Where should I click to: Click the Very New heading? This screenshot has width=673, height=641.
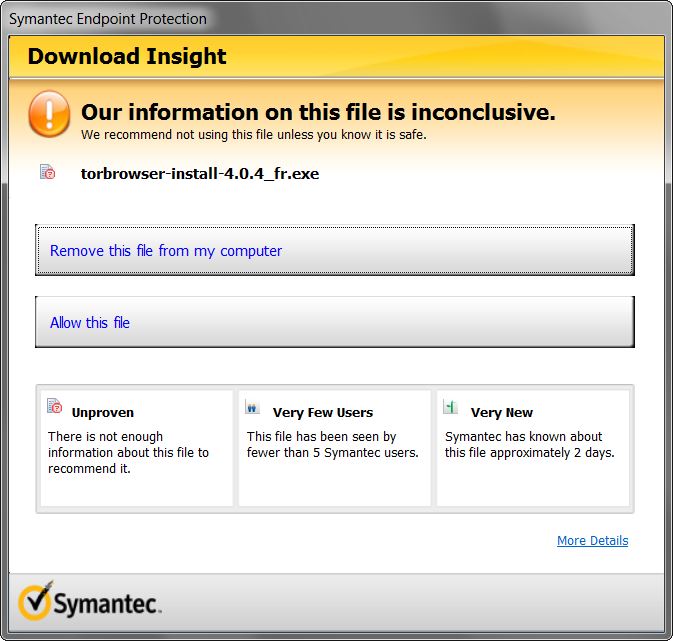[x=502, y=412]
